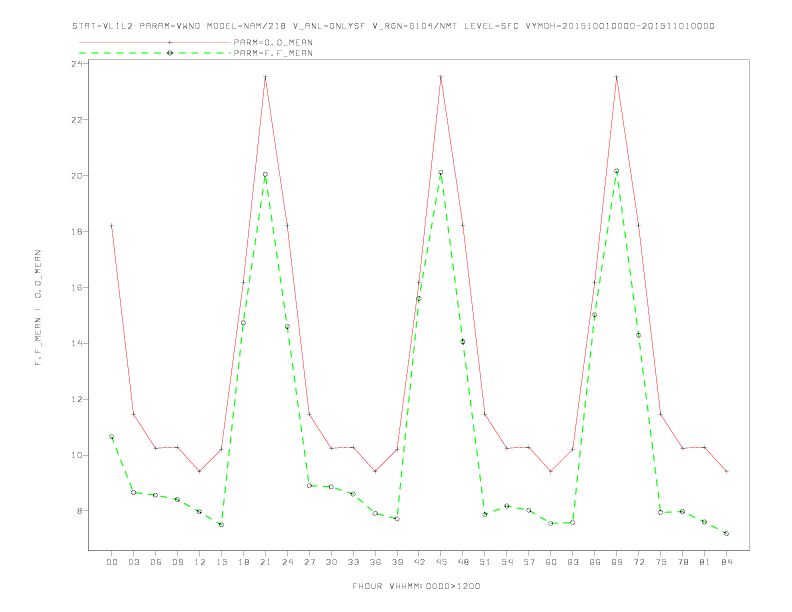Select the PARM=O.O_MEAN legend label
Image resolution: width=792 pixels, height=612 pixels.
pyautogui.click(x=273, y=42)
